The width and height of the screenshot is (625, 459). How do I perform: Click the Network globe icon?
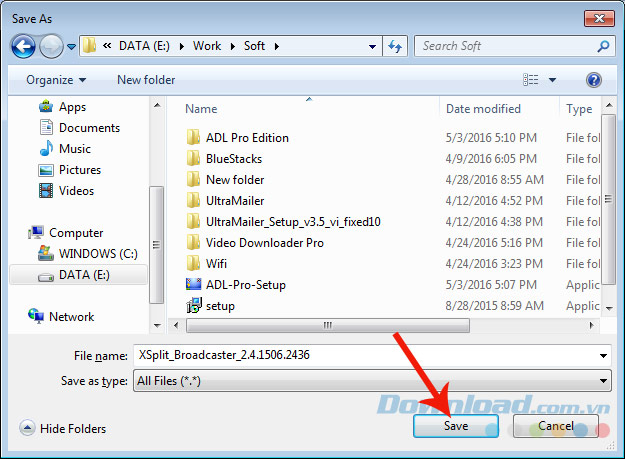tap(36, 316)
